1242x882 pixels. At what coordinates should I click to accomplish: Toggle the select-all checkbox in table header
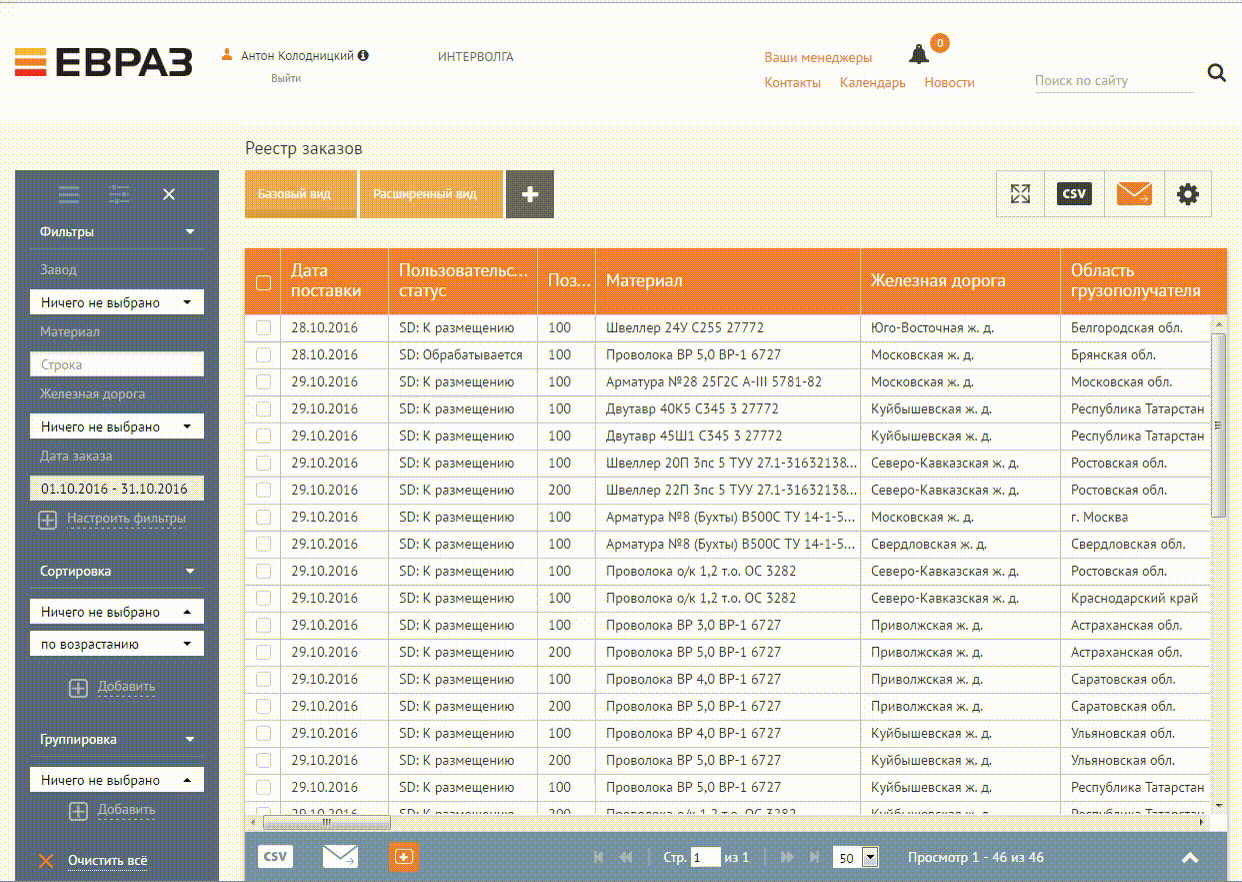(263, 283)
